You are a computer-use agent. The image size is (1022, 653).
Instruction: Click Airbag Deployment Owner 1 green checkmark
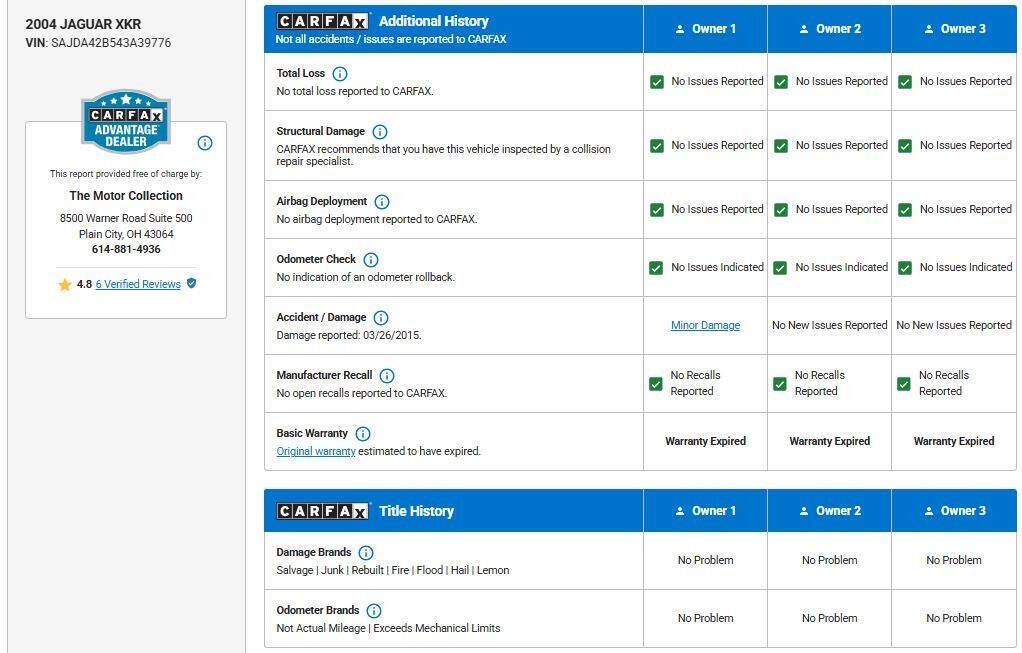click(x=657, y=210)
